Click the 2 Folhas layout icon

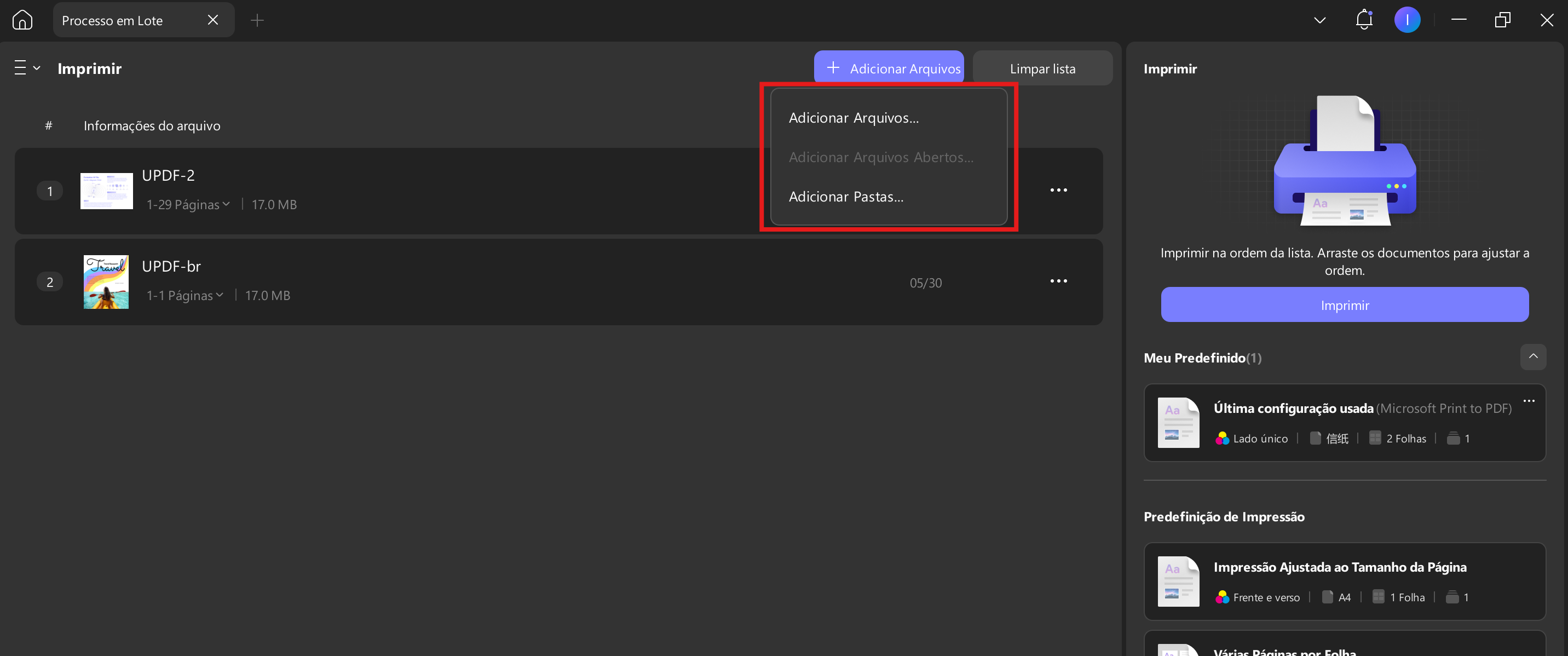pos(1374,438)
